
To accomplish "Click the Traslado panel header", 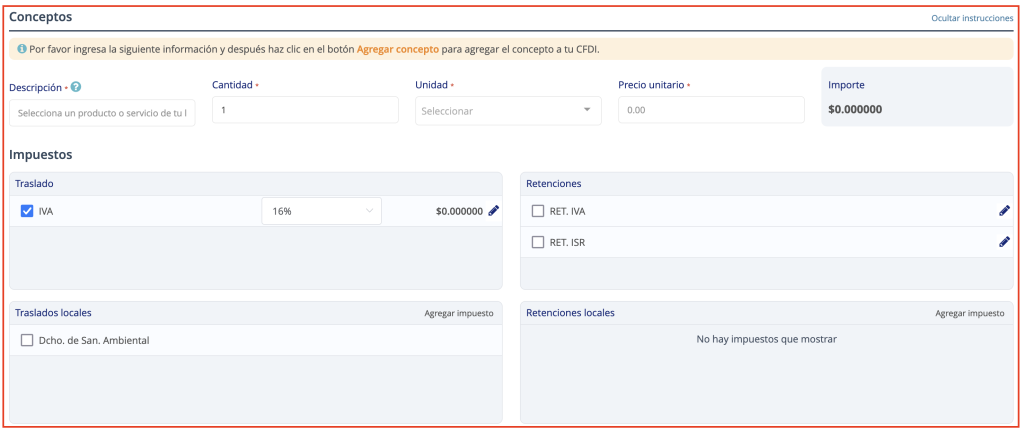I will click(x=256, y=184).
